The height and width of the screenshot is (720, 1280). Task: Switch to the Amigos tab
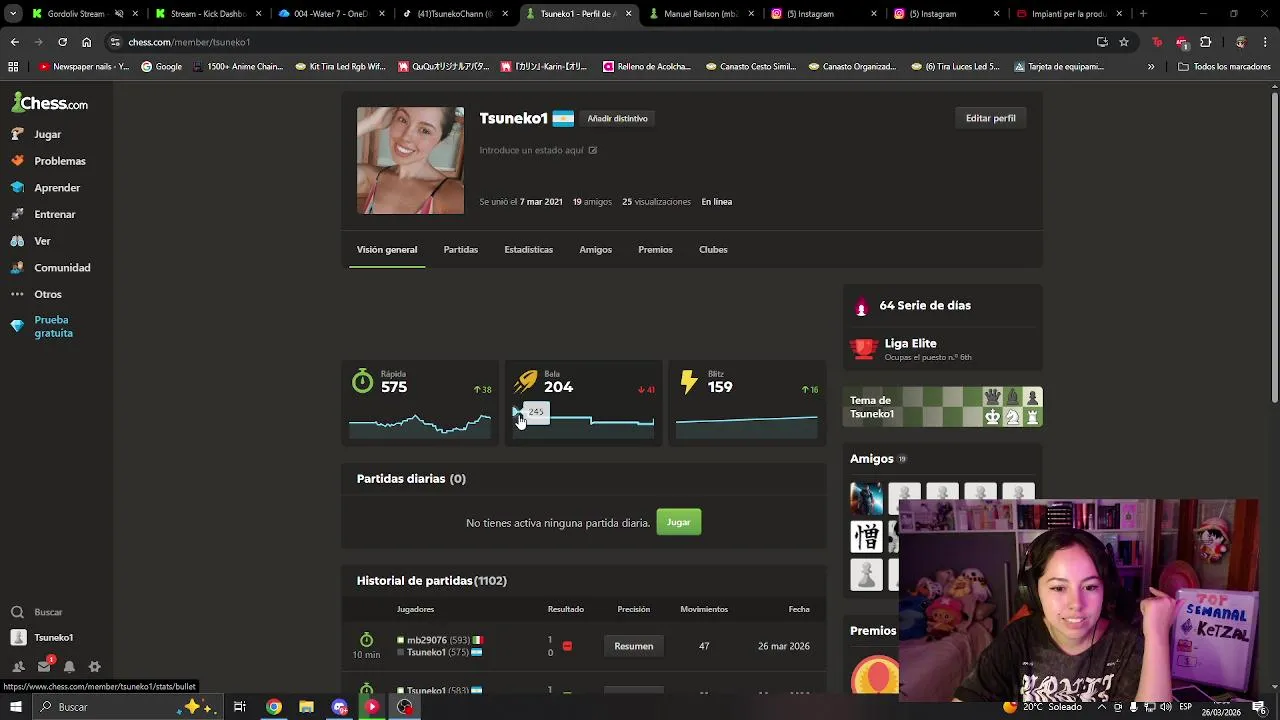pyautogui.click(x=595, y=250)
